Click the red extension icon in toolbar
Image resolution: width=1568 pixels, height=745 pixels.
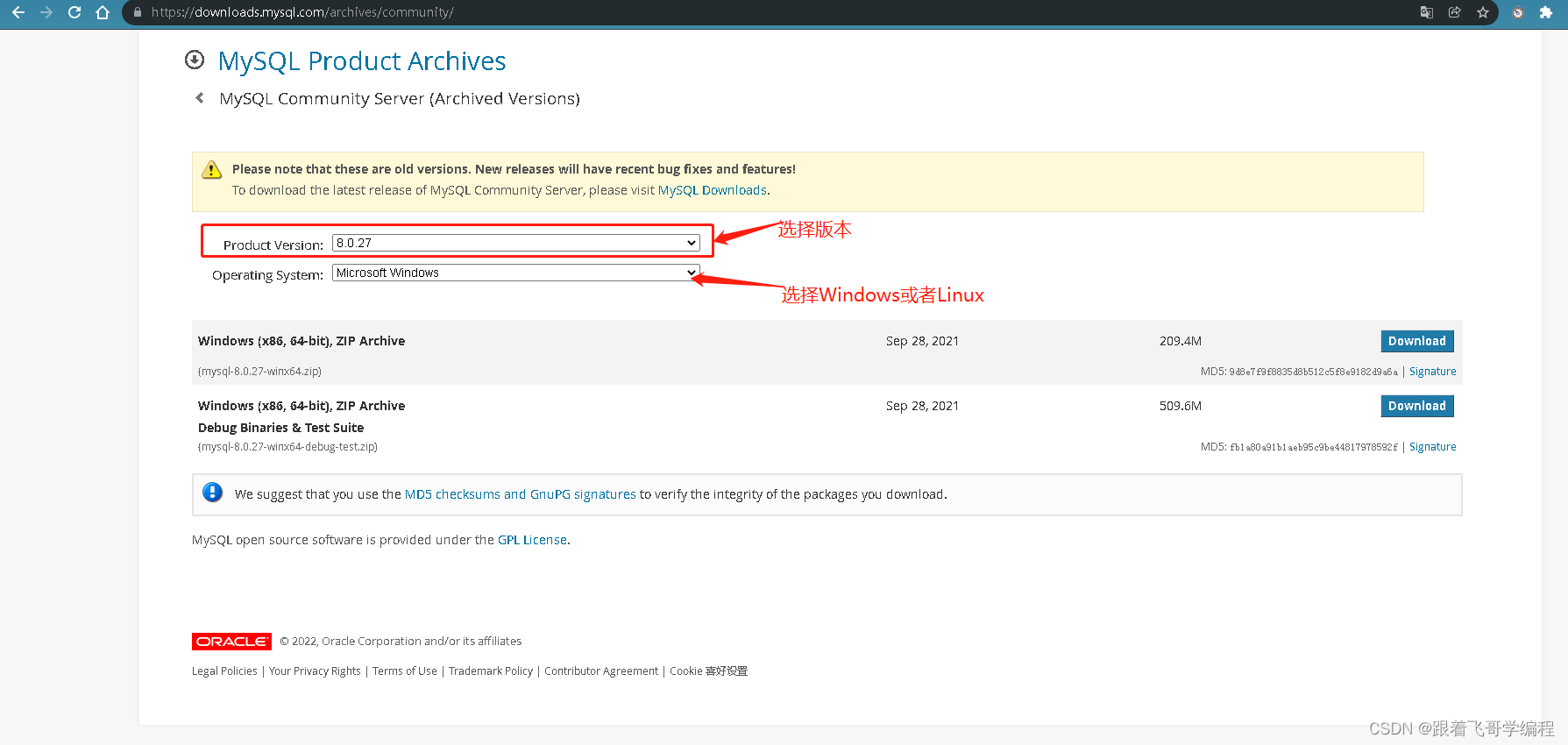tap(1518, 12)
